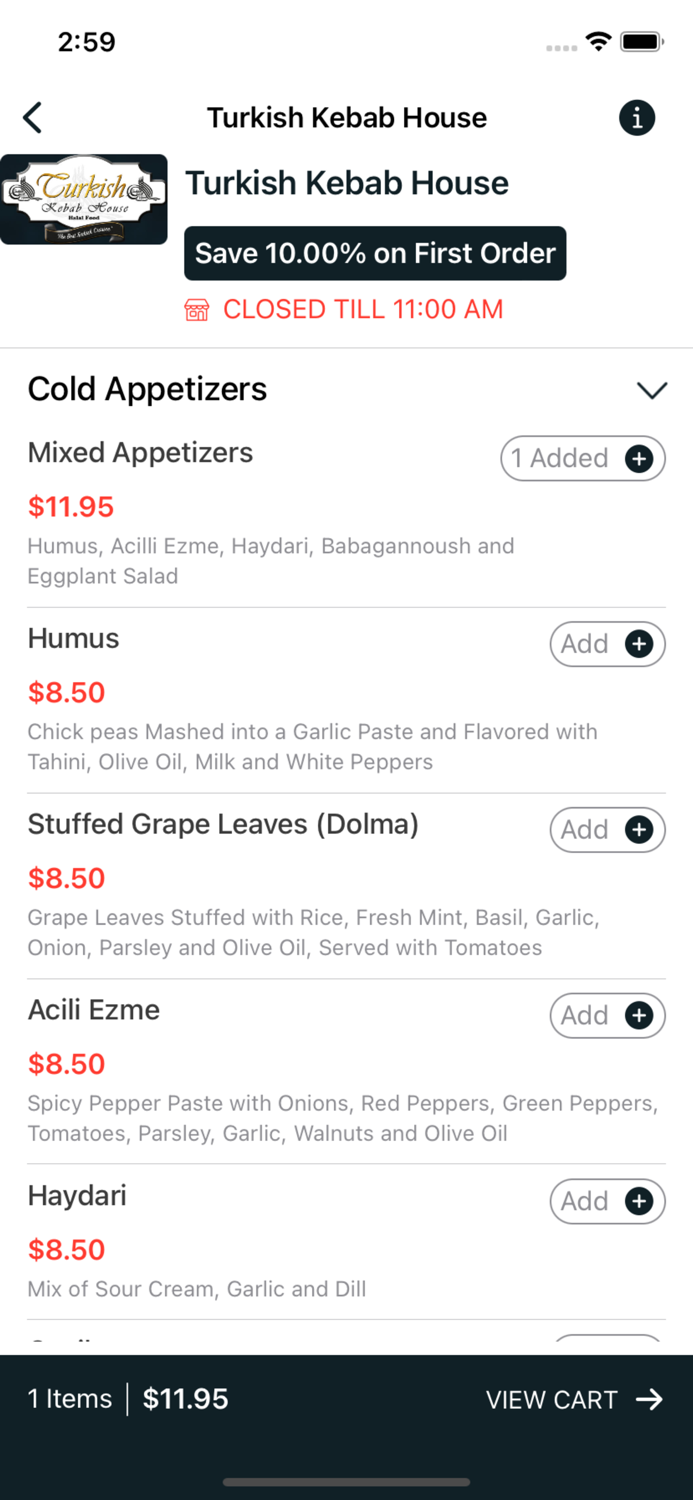This screenshot has width=693, height=1500.
Task: Open restaurant info icon
Action: 637,118
